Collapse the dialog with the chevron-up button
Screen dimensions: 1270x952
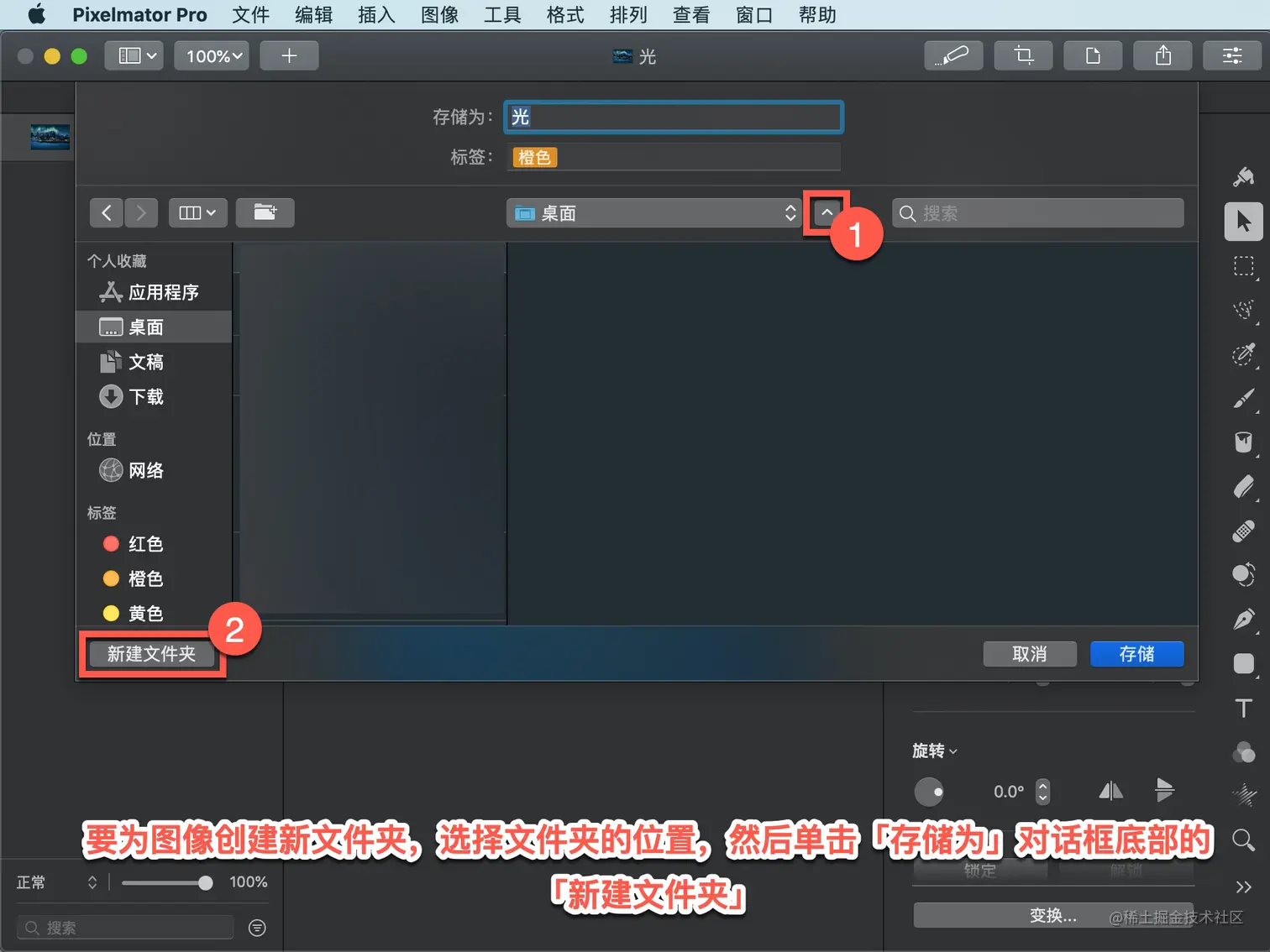(827, 213)
